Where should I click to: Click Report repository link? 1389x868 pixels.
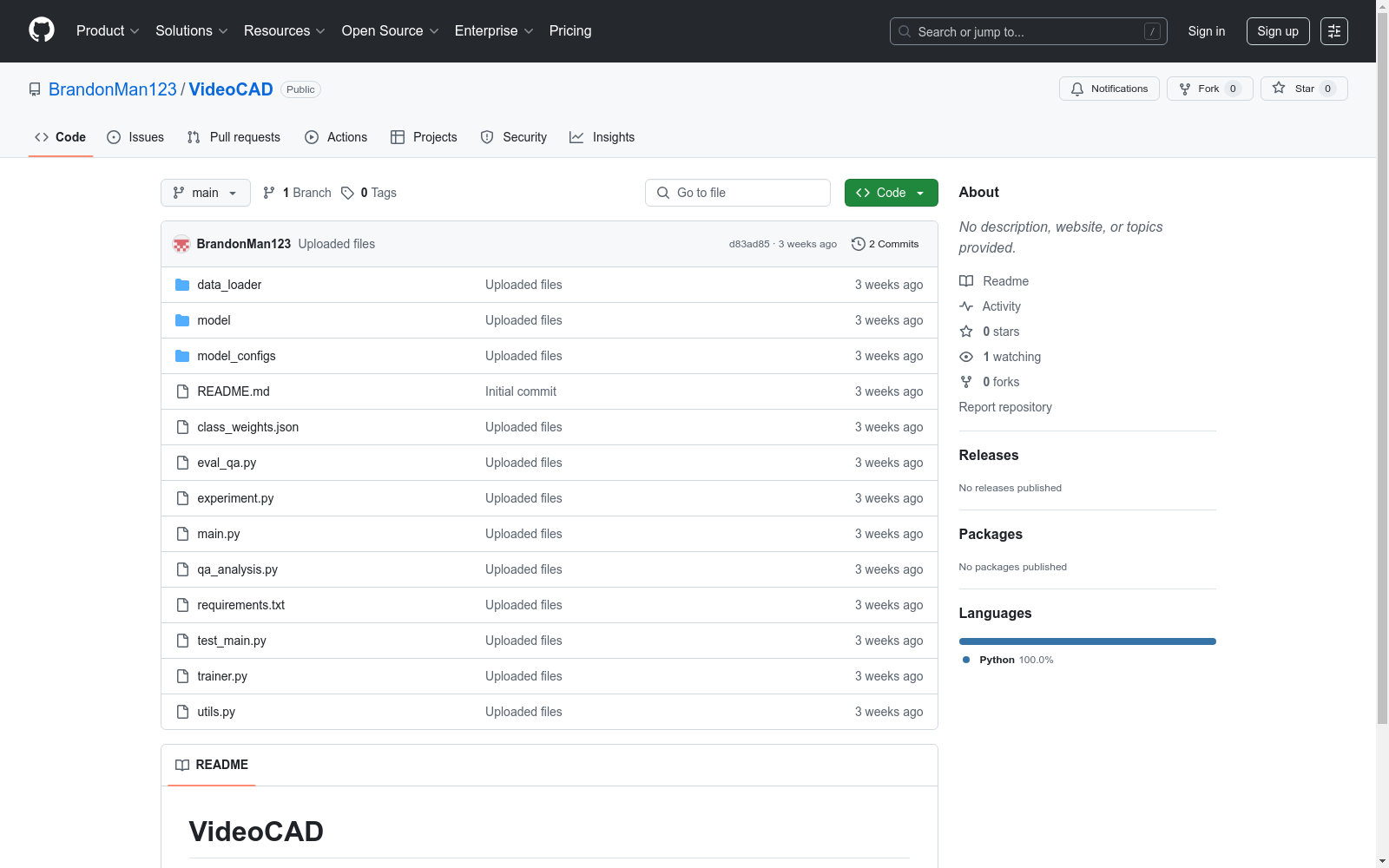(x=1005, y=407)
